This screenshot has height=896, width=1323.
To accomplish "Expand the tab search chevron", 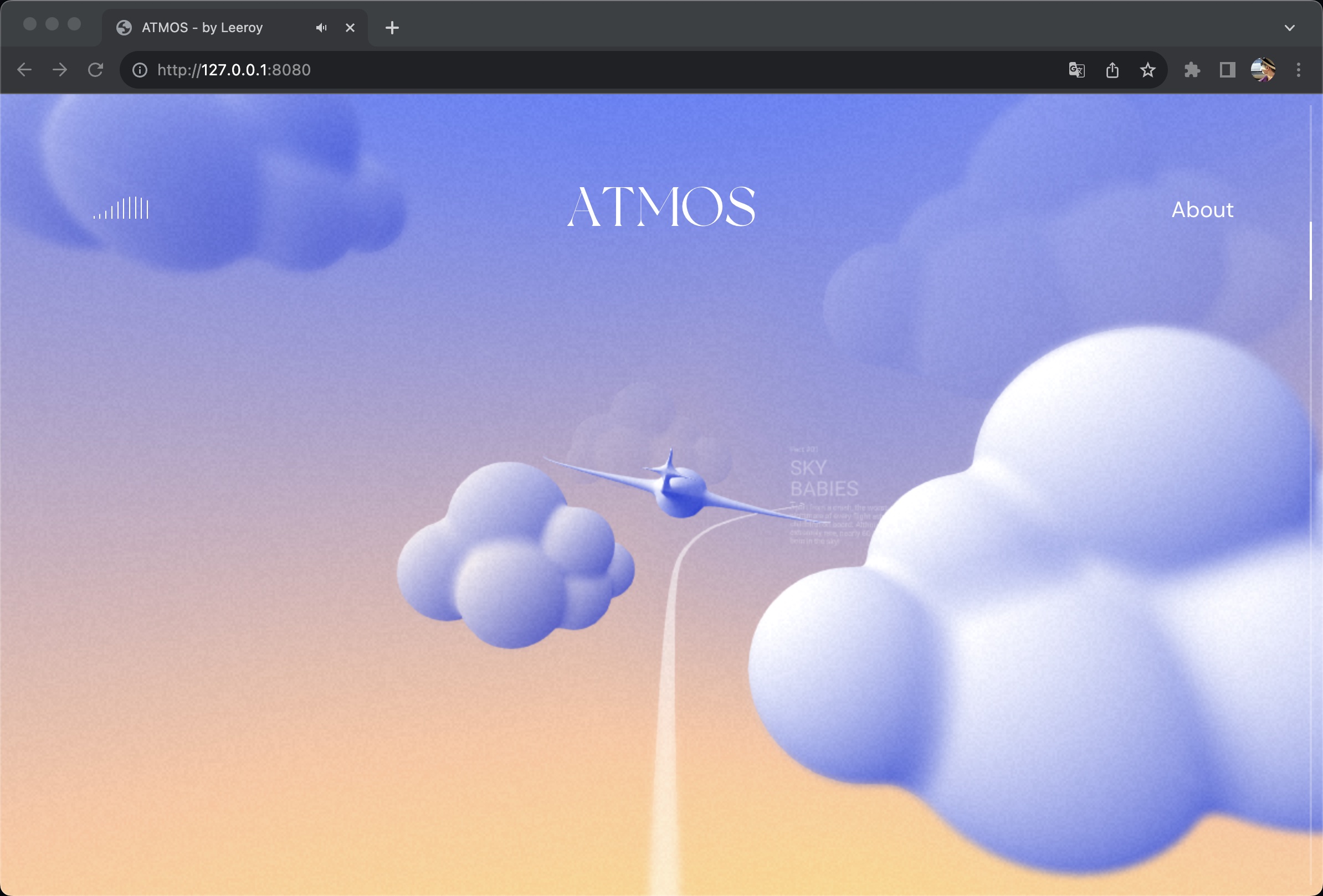I will (1289, 28).
